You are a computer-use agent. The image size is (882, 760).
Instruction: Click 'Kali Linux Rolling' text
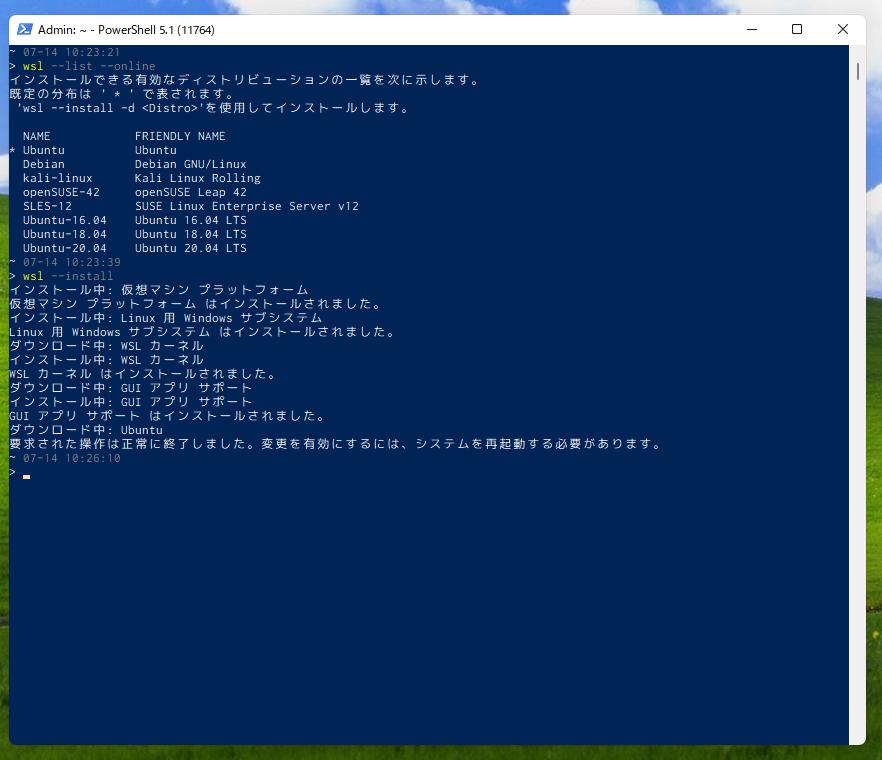(197, 178)
